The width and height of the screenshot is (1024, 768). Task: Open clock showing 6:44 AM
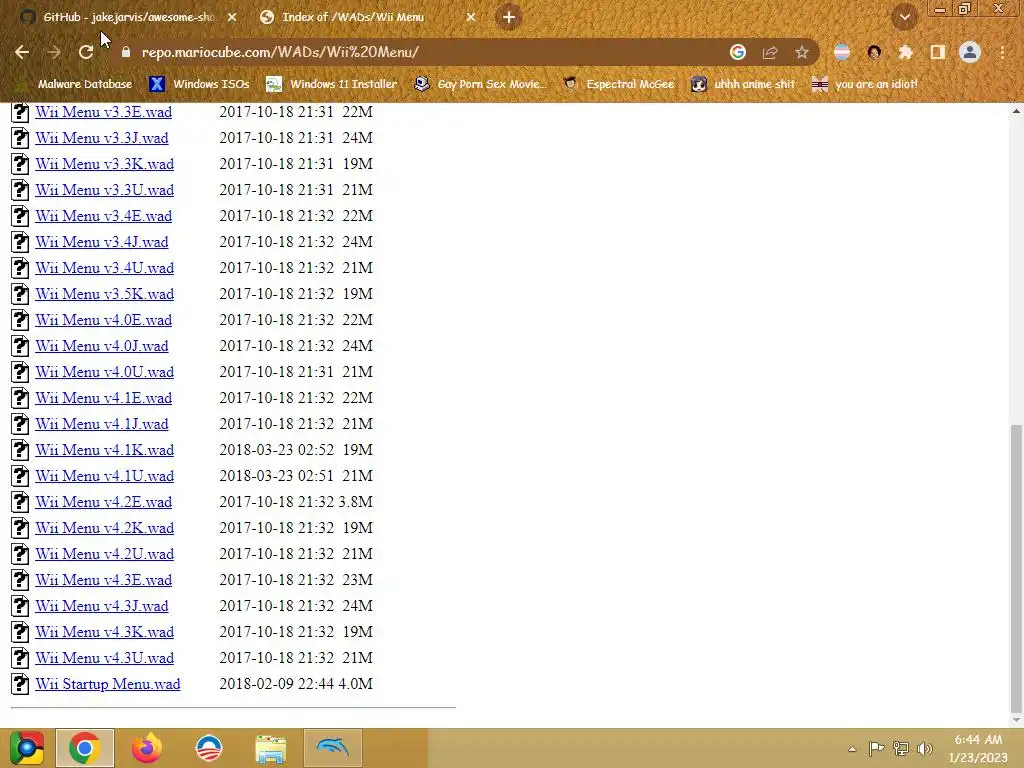point(978,749)
